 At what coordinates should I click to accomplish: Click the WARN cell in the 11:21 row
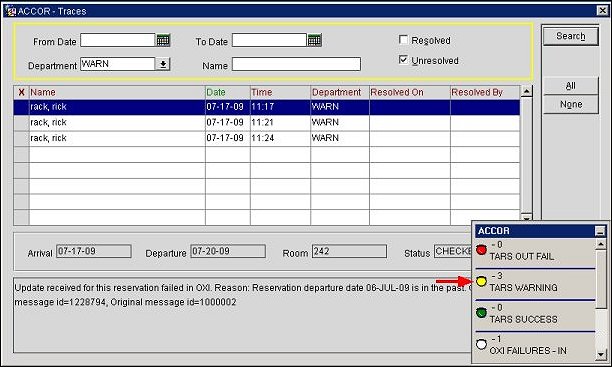tap(340, 123)
